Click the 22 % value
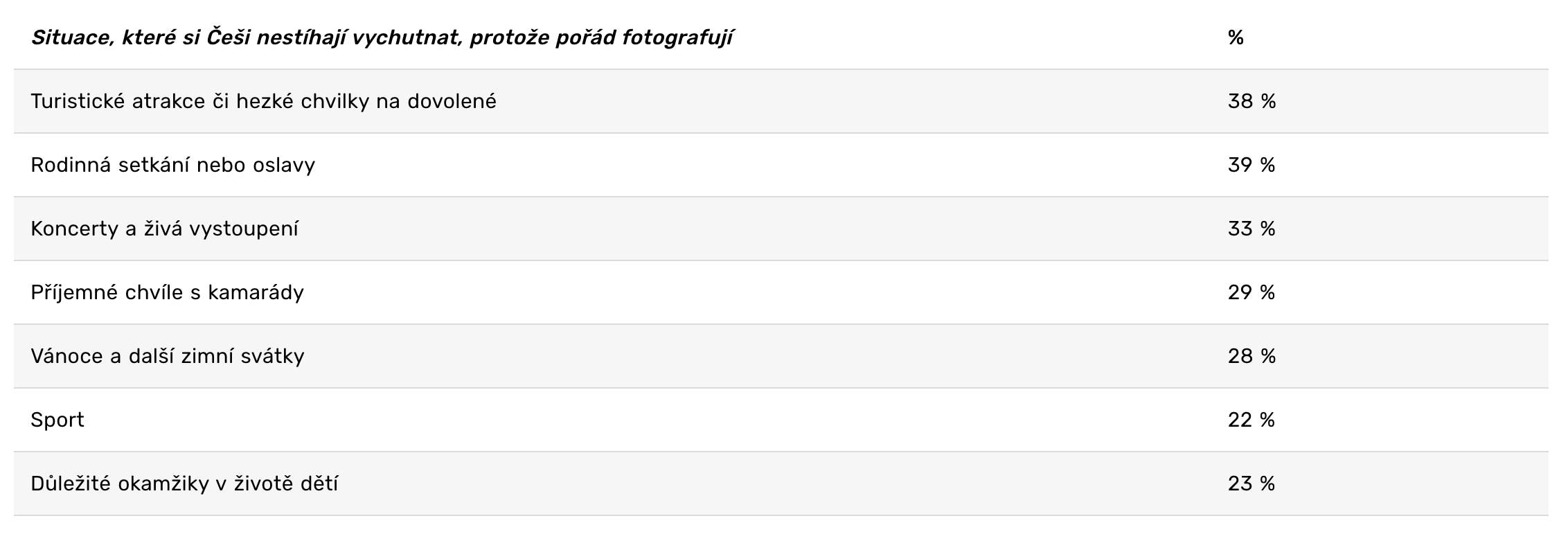Image resolution: width=1568 pixels, height=550 pixels. pos(1251,420)
